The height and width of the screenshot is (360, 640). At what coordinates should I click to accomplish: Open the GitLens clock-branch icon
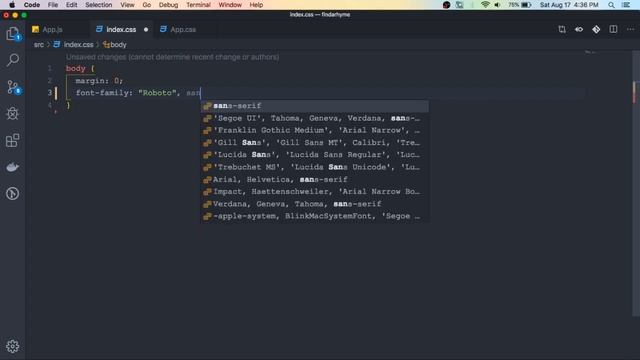(x=13, y=193)
